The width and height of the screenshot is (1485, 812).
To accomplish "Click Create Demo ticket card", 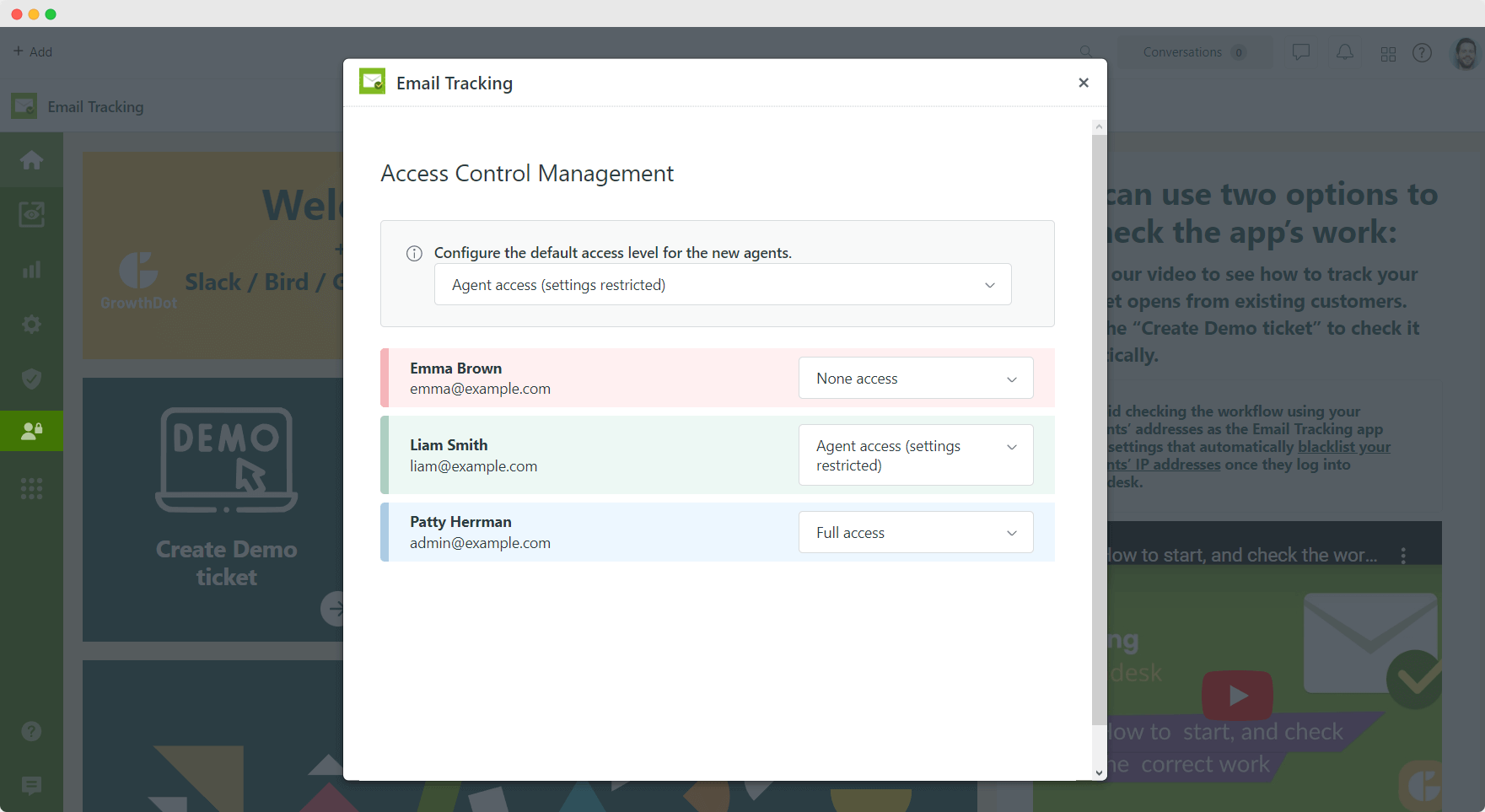I will [213, 509].
